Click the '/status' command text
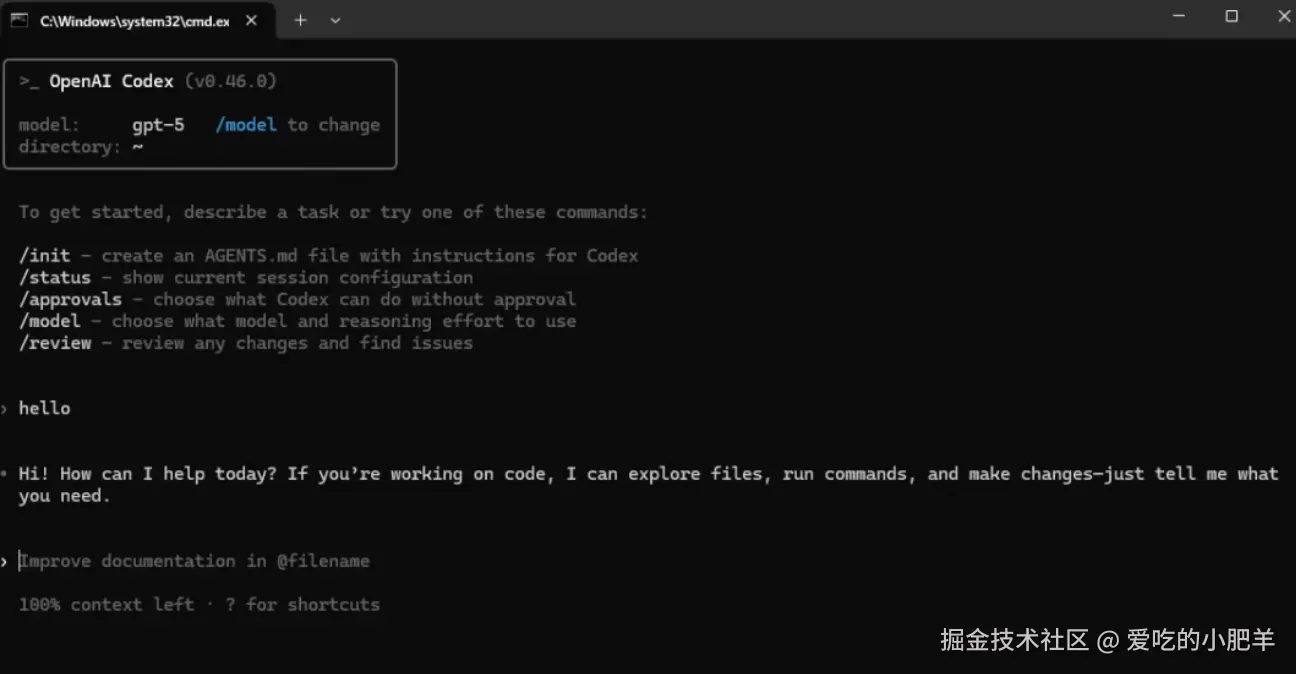1296x674 pixels. click(54, 277)
